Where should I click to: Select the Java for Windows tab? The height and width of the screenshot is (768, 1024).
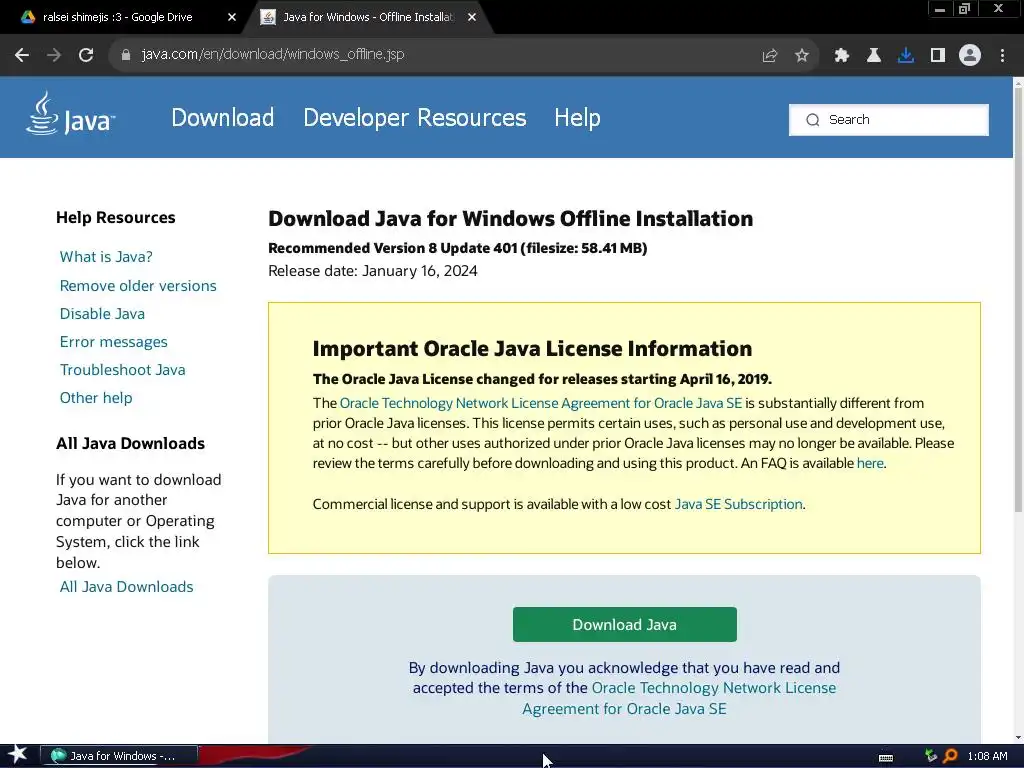(x=368, y=18)
